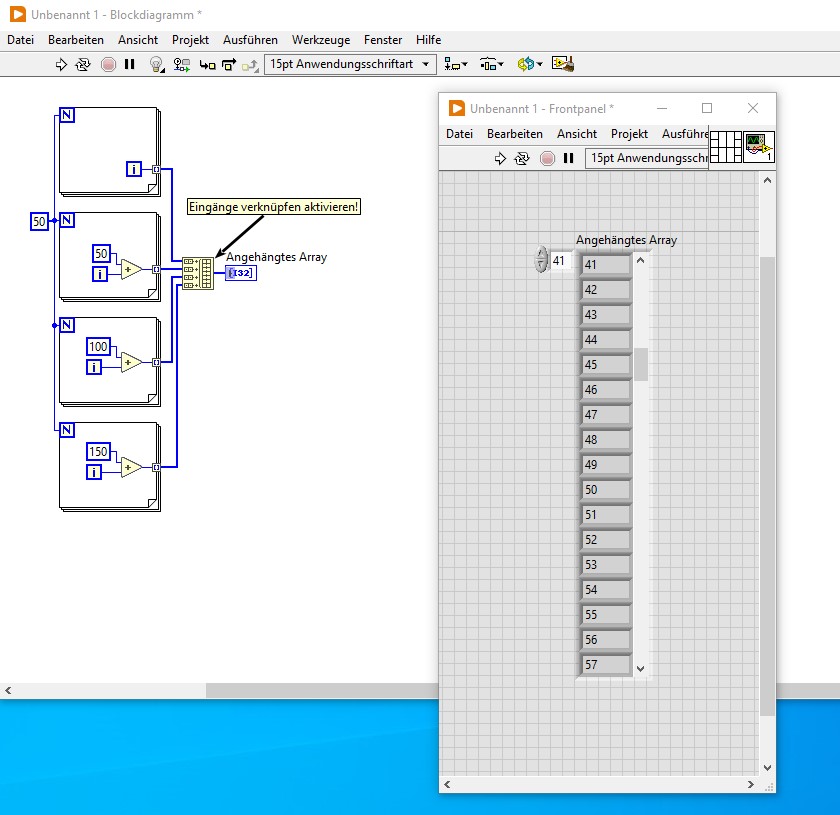Screen dimensions: 840x815
Task: Click the Step Over debugging icon
Action: 229,64
